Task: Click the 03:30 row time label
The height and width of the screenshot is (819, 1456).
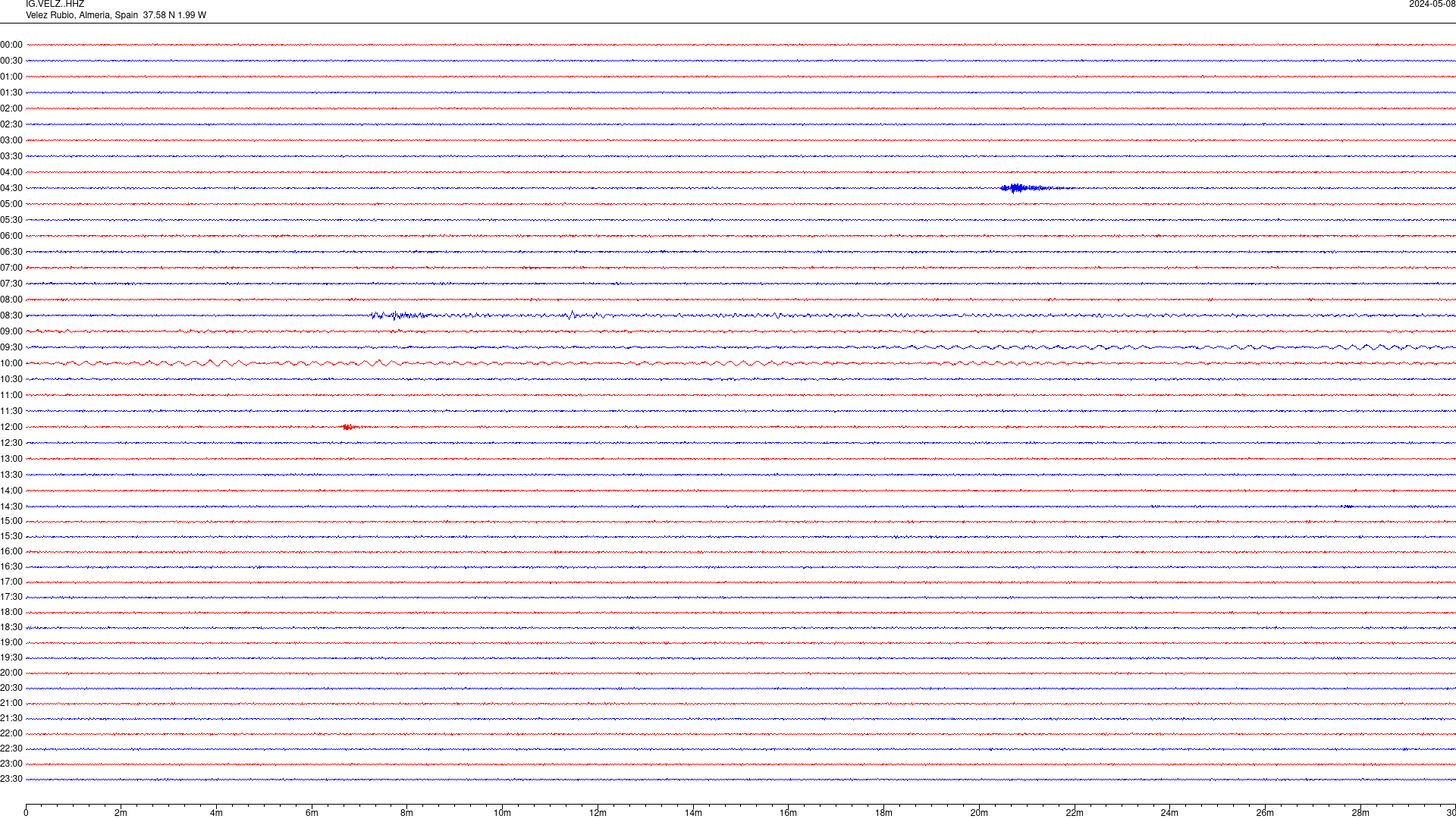Action: (11, 156)
